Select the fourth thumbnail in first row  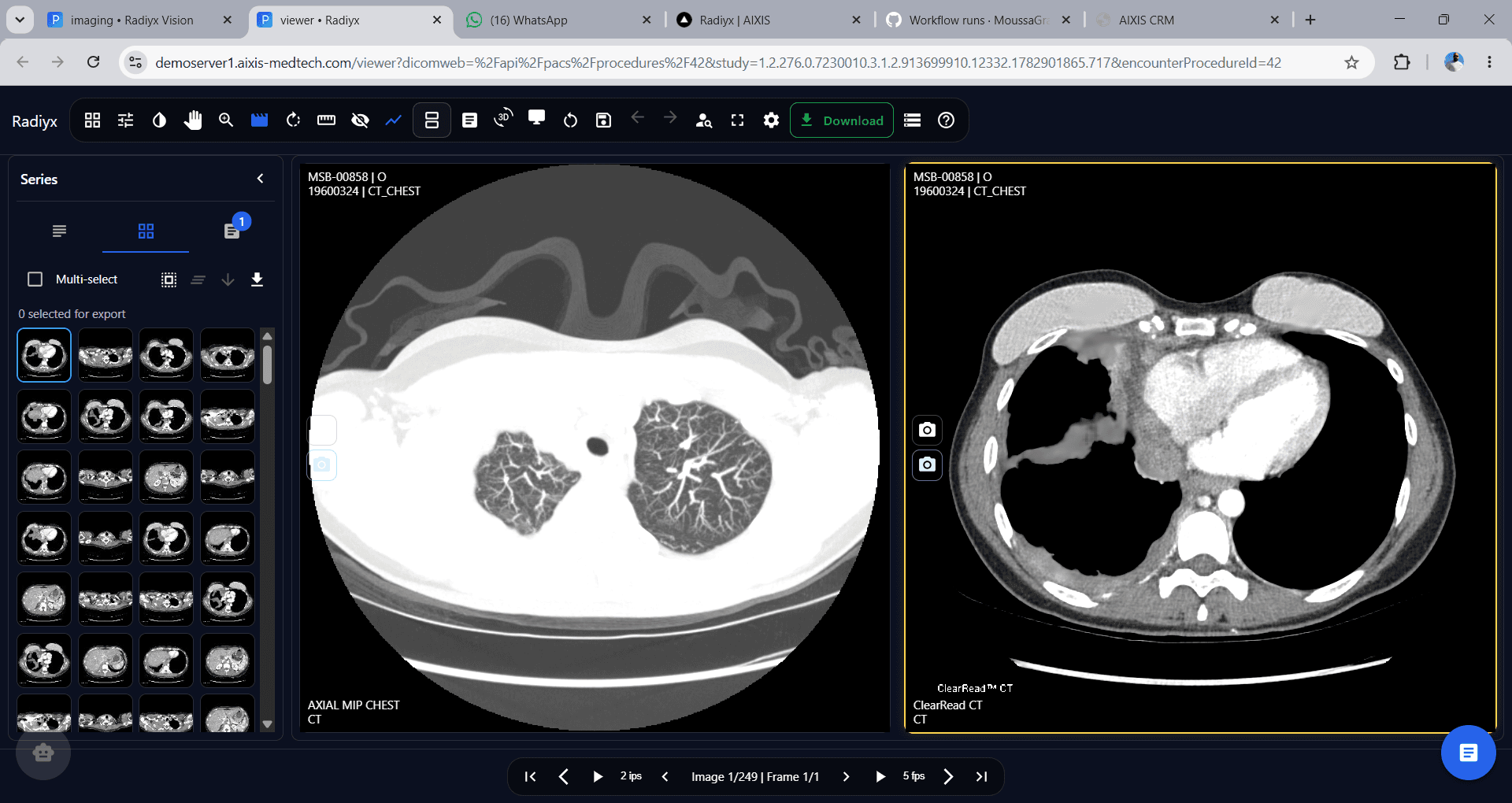(x=228, y=355)
